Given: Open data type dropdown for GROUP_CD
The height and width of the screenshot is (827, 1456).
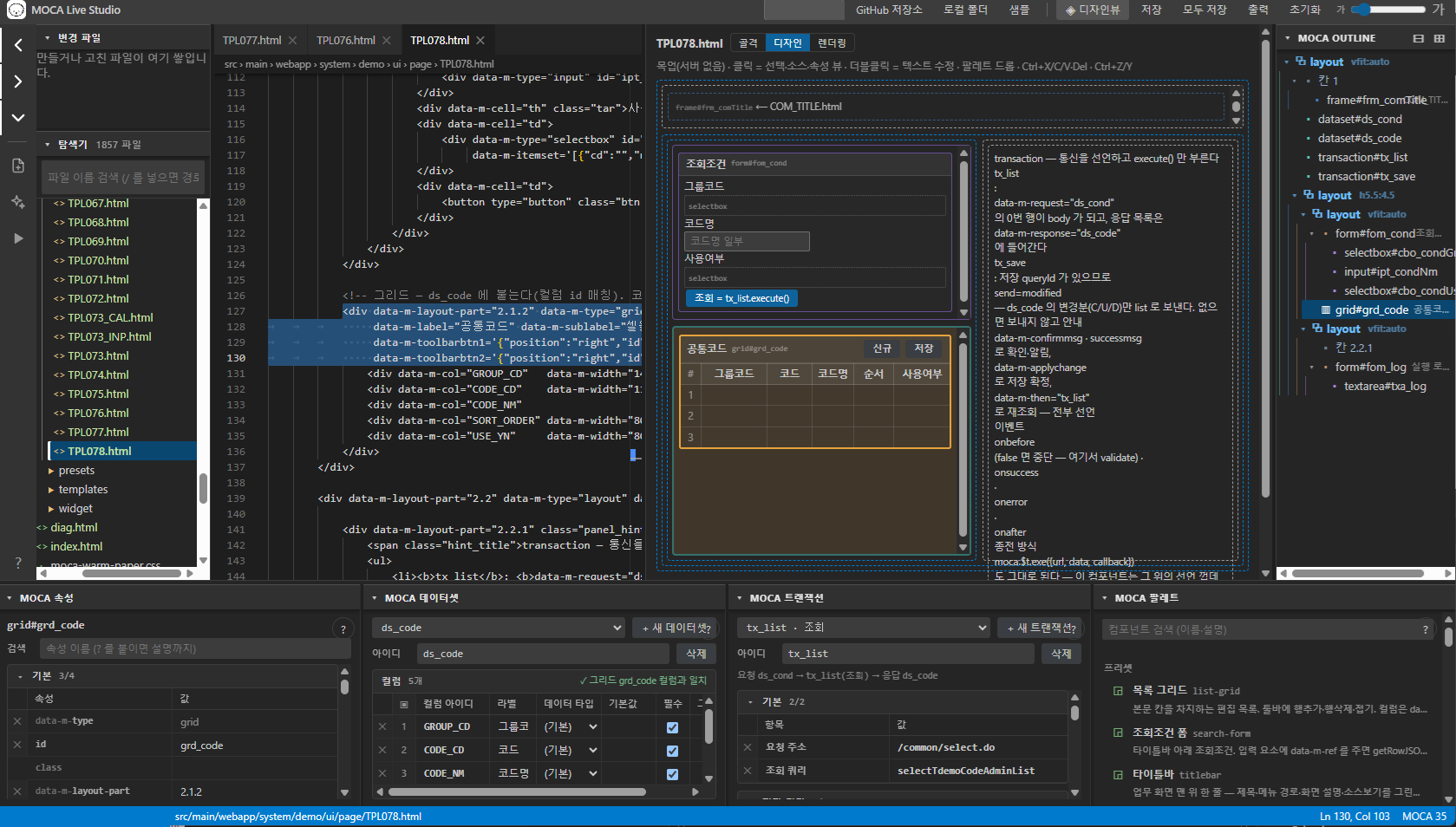Looking at the screenshot, I should (x=571, y=726).
